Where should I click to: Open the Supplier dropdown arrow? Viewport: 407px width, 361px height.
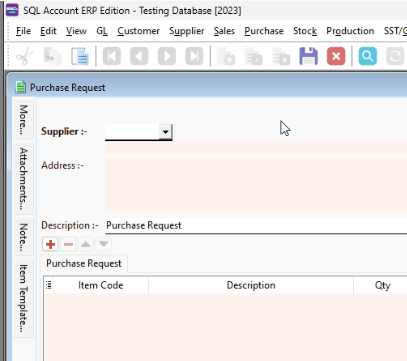[165, 132]
